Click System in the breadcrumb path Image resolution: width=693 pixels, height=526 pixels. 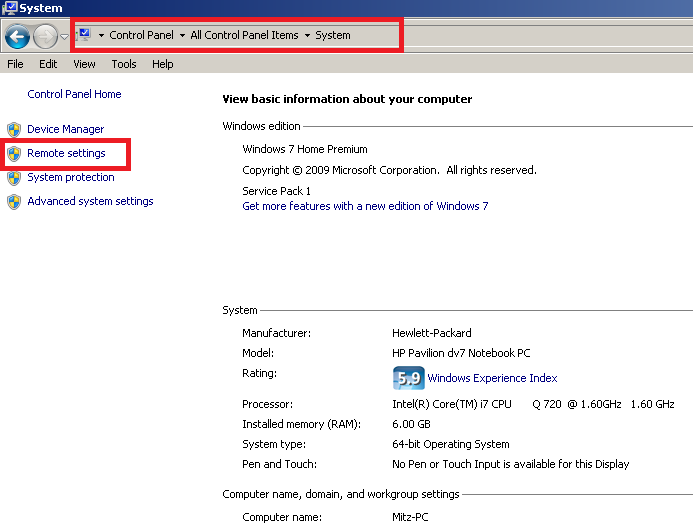[332, 35]
